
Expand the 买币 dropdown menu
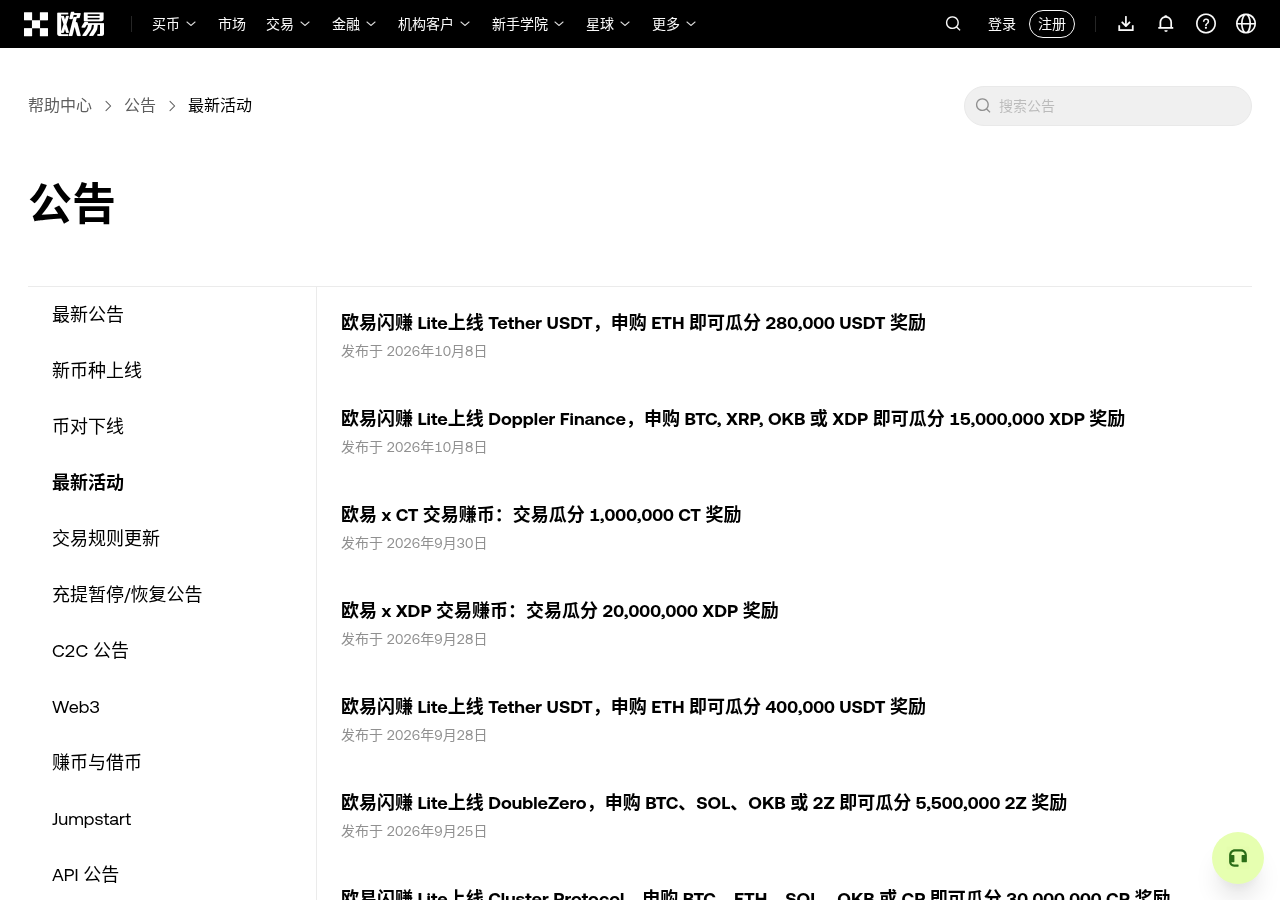[x=174, y=24]
